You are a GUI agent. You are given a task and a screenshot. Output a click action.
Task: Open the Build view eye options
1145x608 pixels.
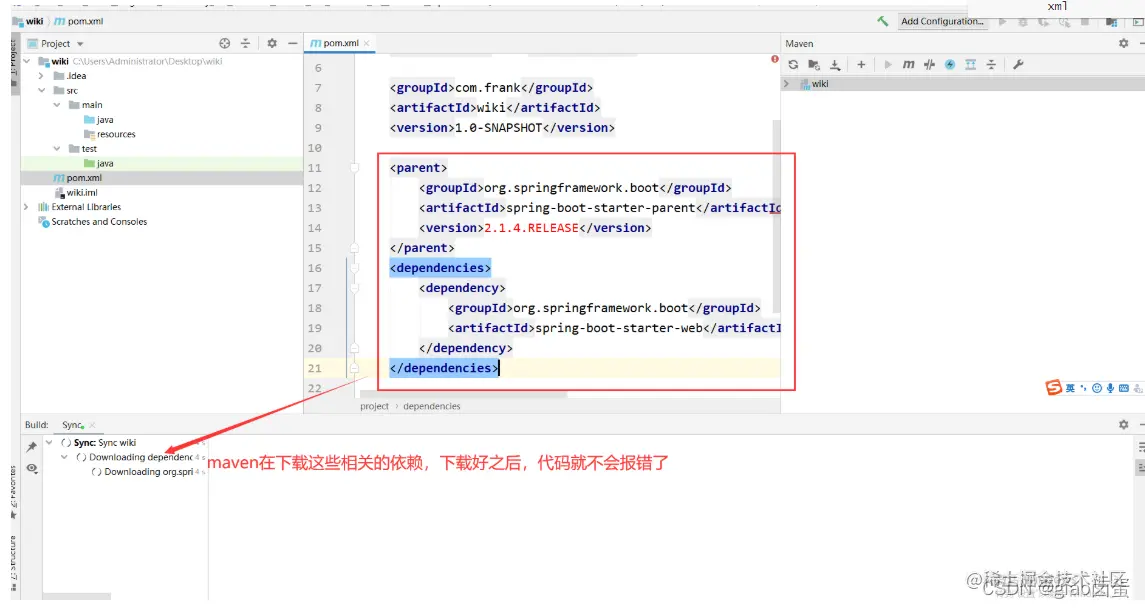pos(31,469)
